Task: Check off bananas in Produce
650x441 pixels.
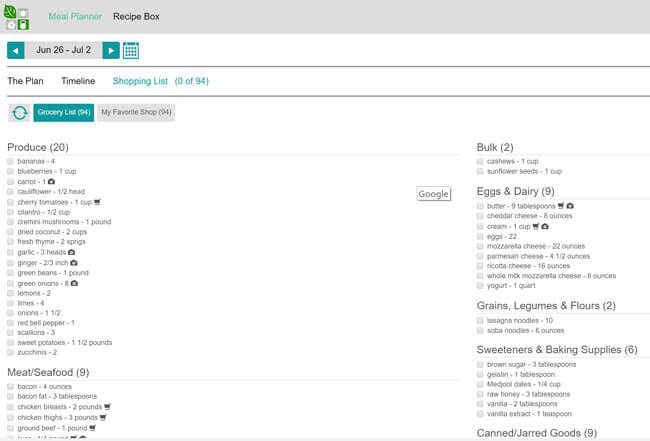Action: 11,161
